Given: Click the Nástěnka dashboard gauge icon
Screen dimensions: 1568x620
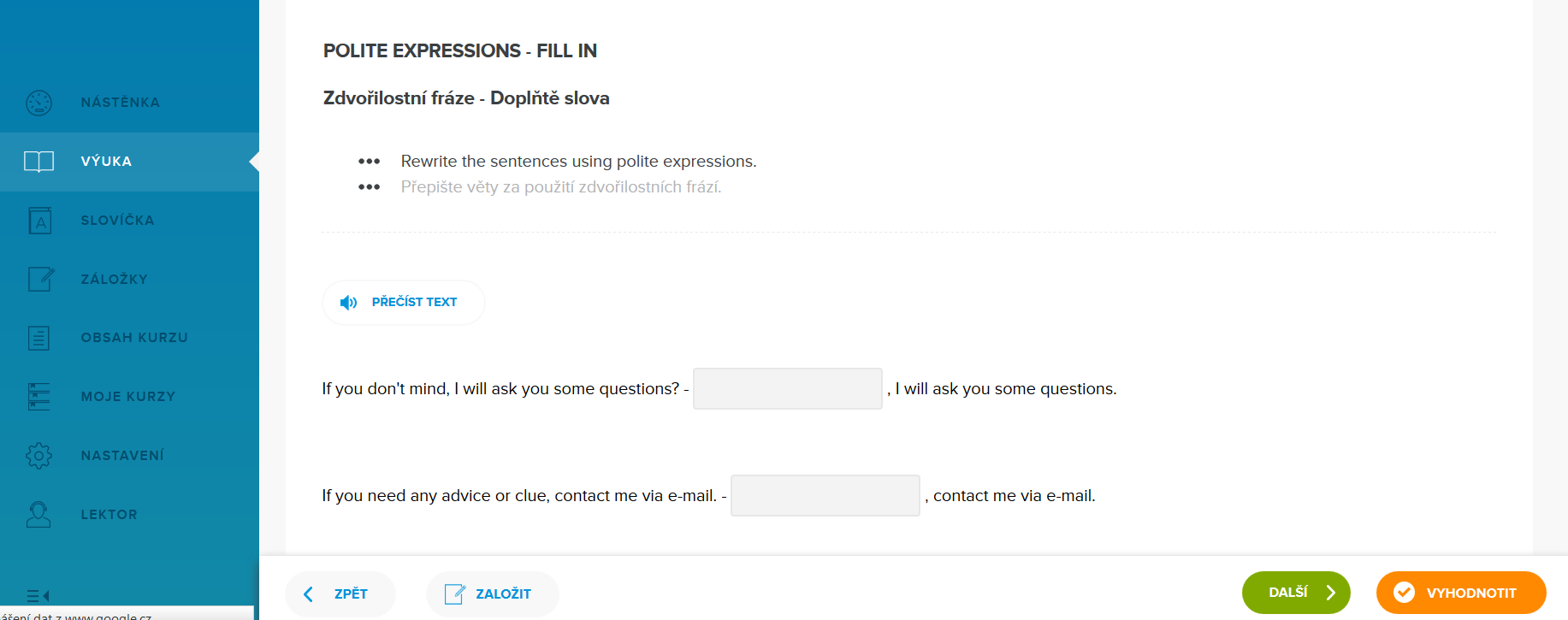Looking at the screenshot, I should pyautogui.click(x=39, y=103).
